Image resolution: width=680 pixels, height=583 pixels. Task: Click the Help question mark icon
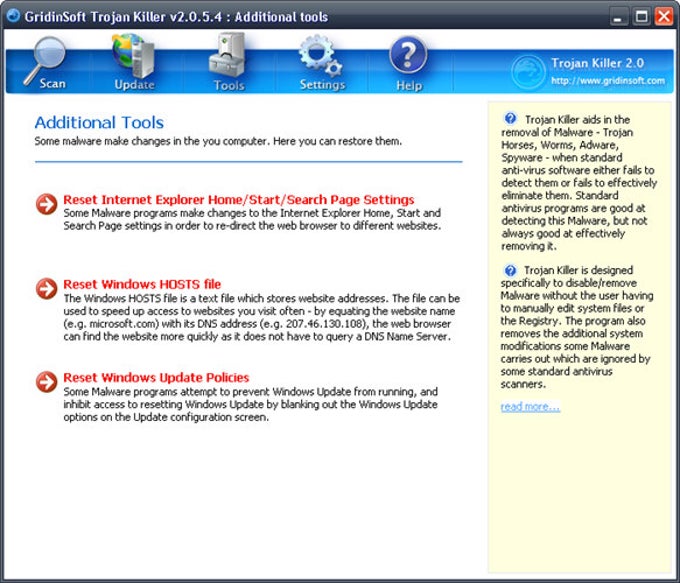tap(408, 55)
